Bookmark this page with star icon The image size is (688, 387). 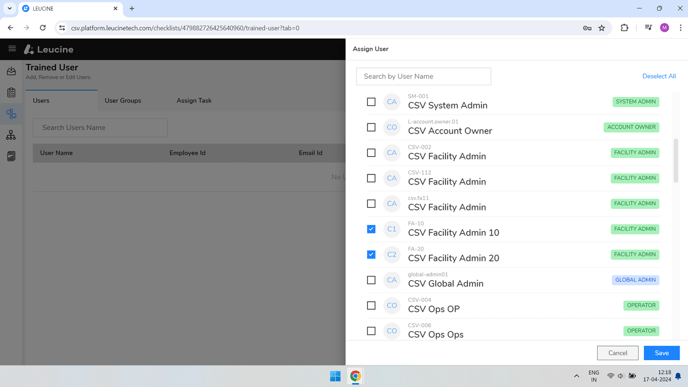602,28
